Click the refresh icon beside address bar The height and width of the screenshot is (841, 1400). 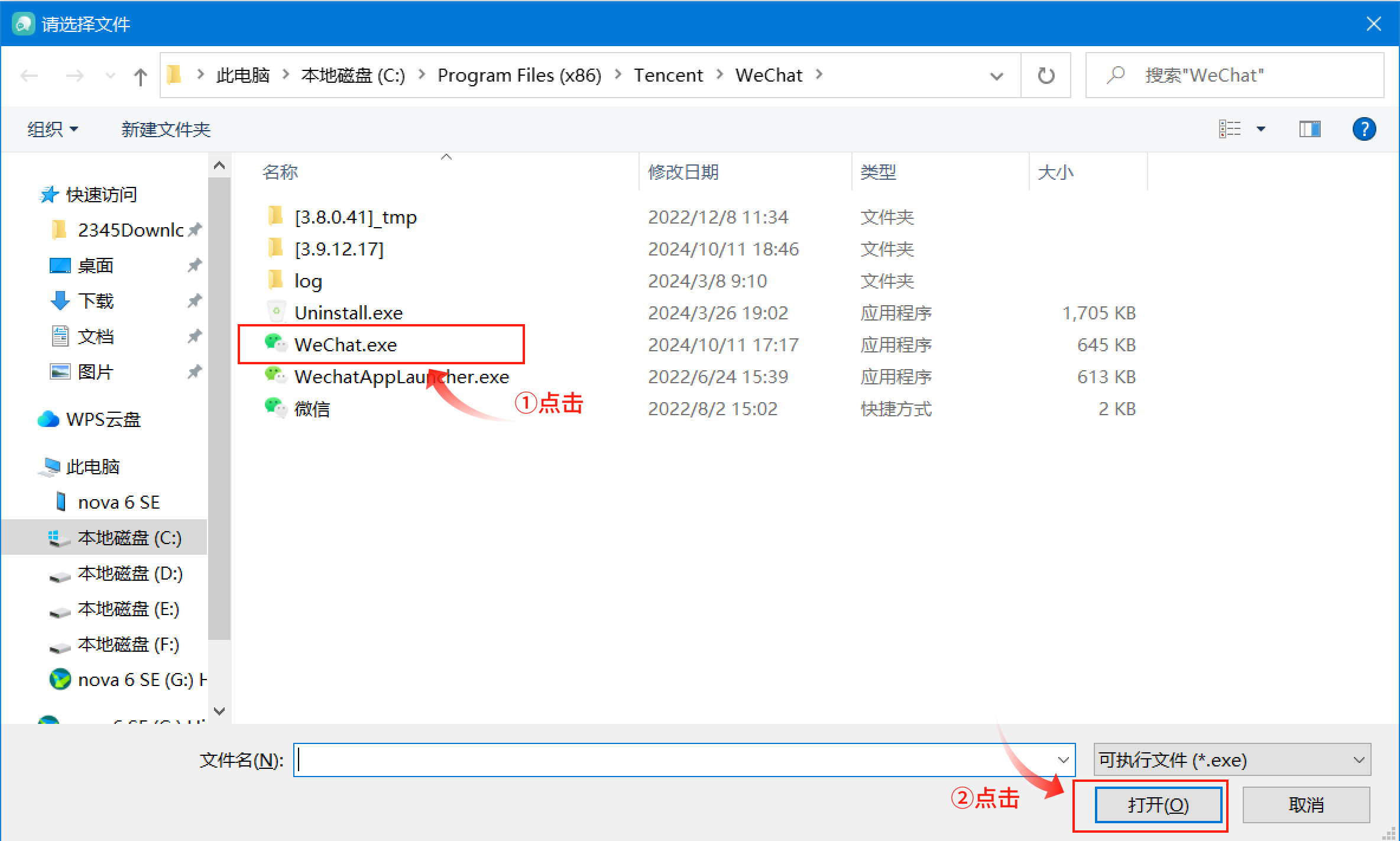coord(1046,76)
